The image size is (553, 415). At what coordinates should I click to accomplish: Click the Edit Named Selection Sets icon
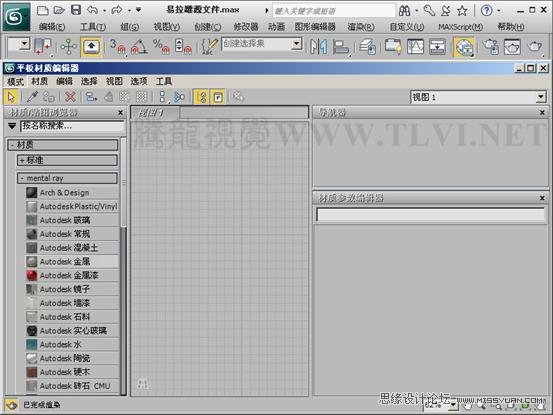point(209,47)
